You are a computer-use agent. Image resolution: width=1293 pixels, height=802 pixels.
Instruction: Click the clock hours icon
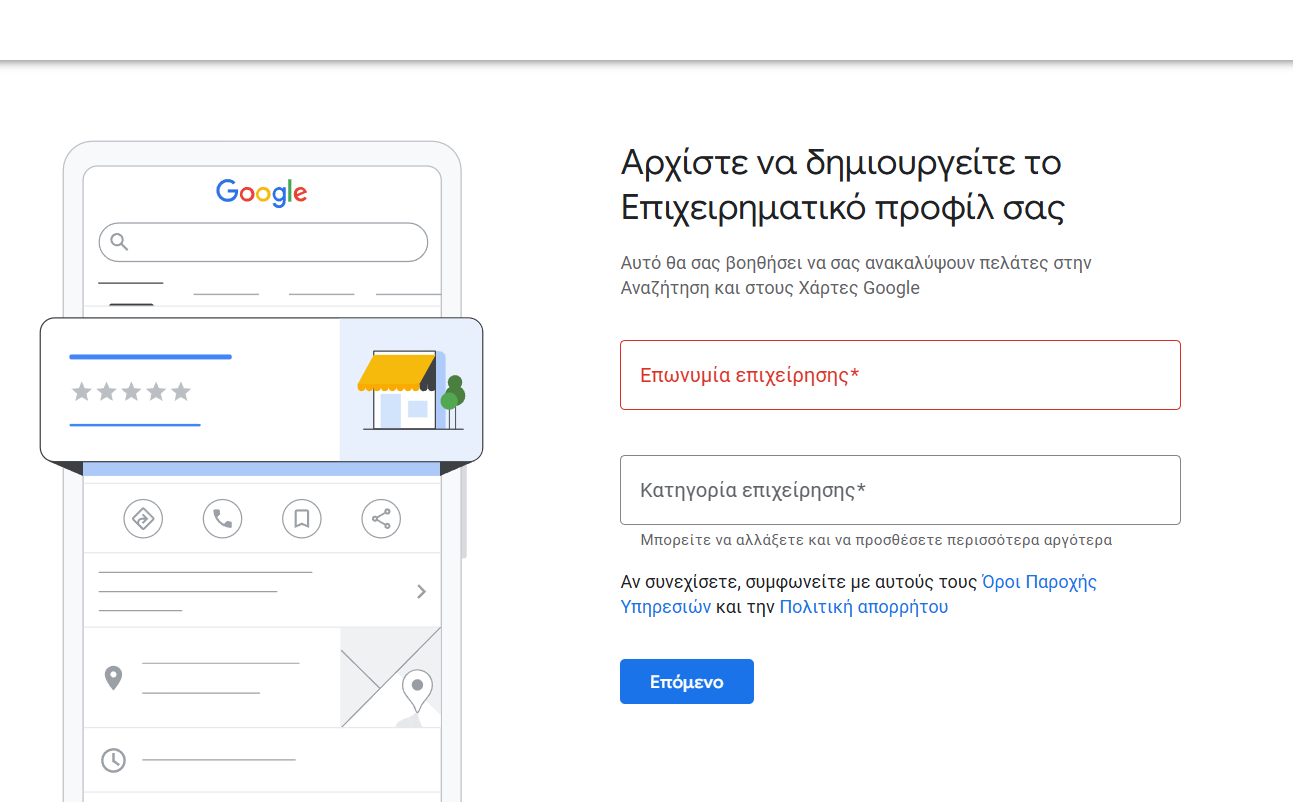pyautogui.click(x=114, y=760)
